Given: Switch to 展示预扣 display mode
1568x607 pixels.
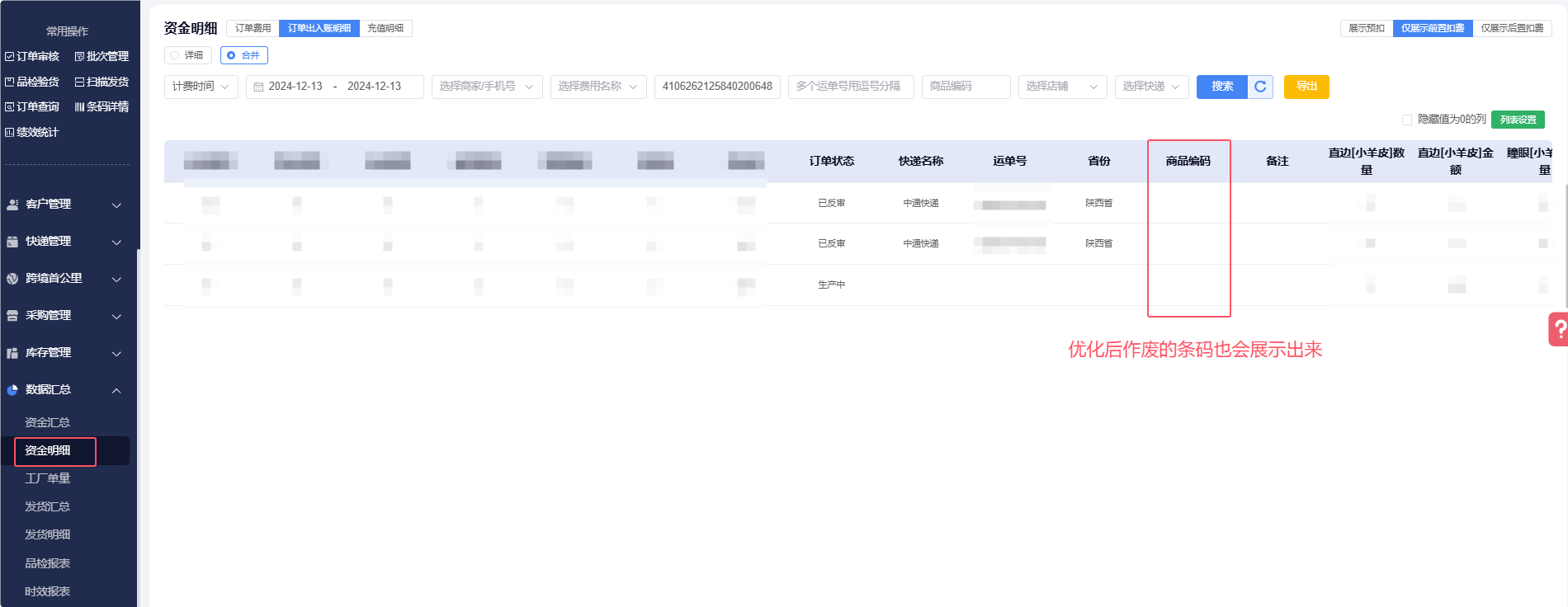Looking at the screenshot, I should (x=1367, y=28).
